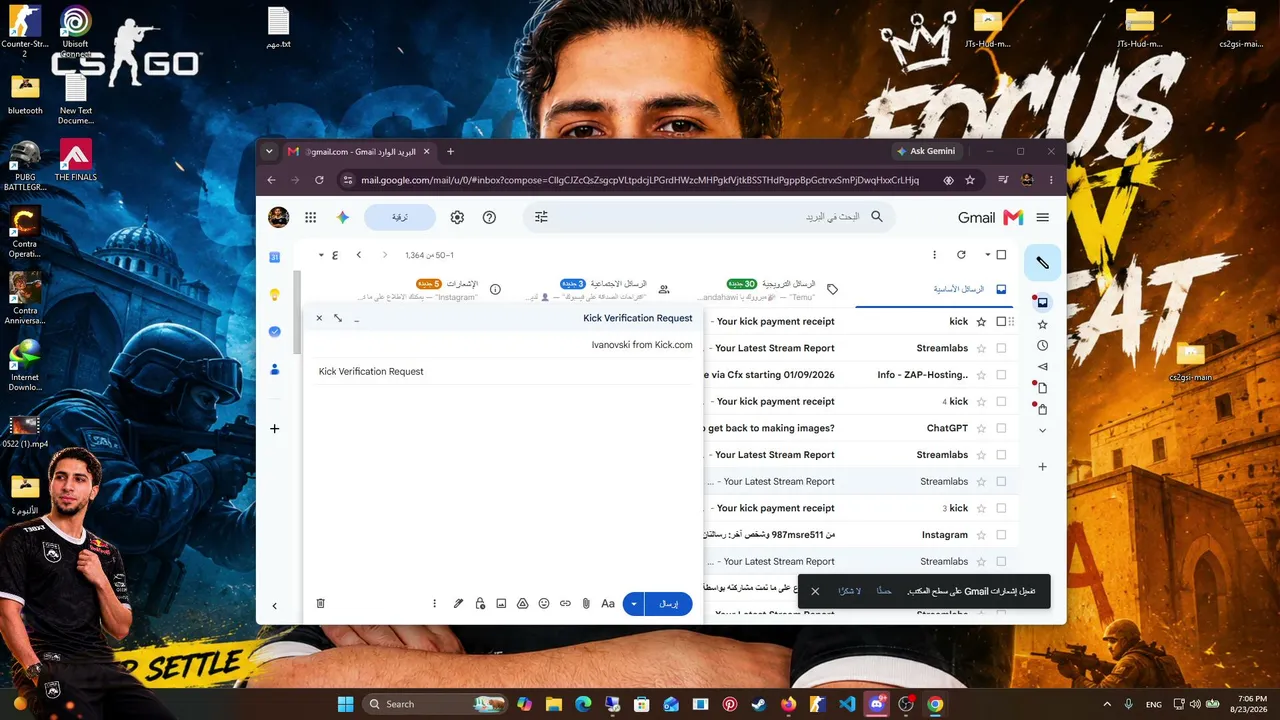1280x720 pixels.
Task: Open more compose options (three dots)
Action: [434, 603]
